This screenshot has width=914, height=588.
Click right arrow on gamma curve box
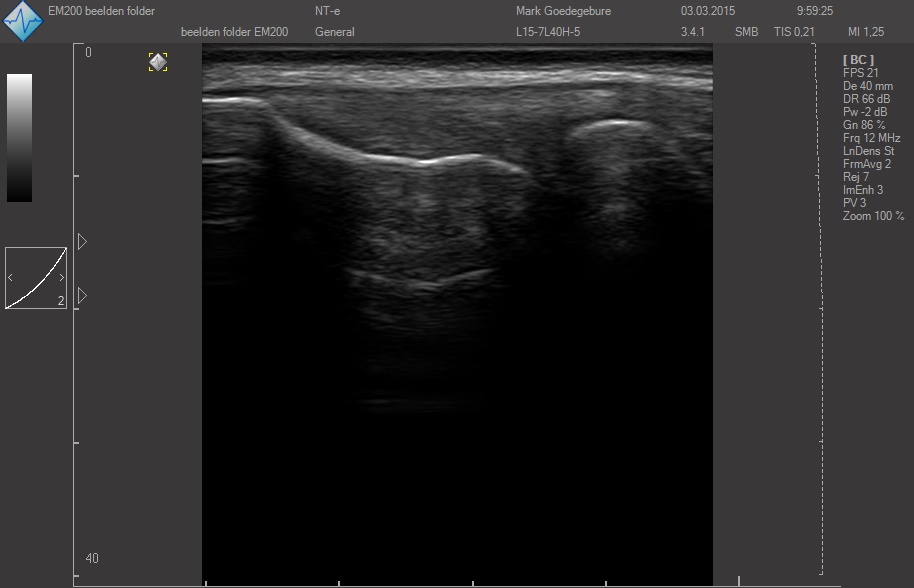tap(61, 277)
